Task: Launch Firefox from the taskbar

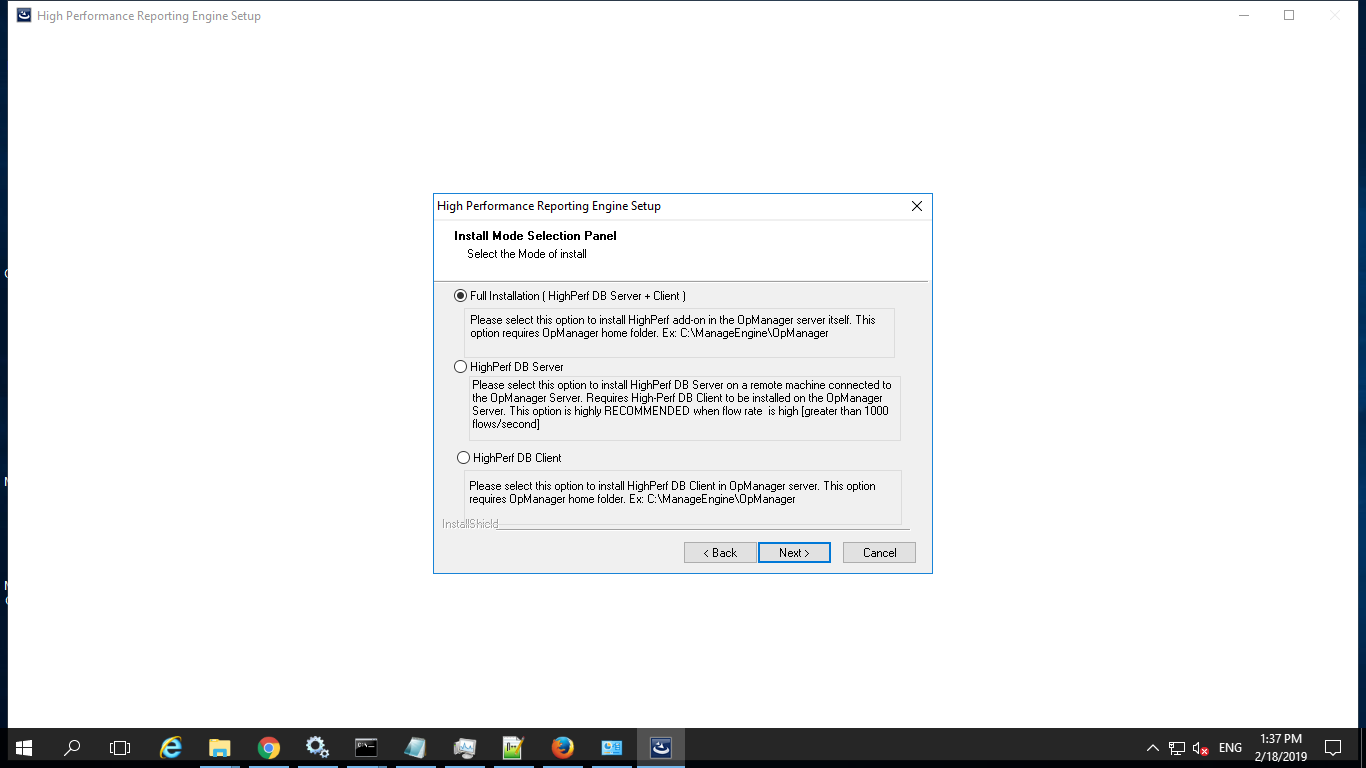Action: coord(562,747)
